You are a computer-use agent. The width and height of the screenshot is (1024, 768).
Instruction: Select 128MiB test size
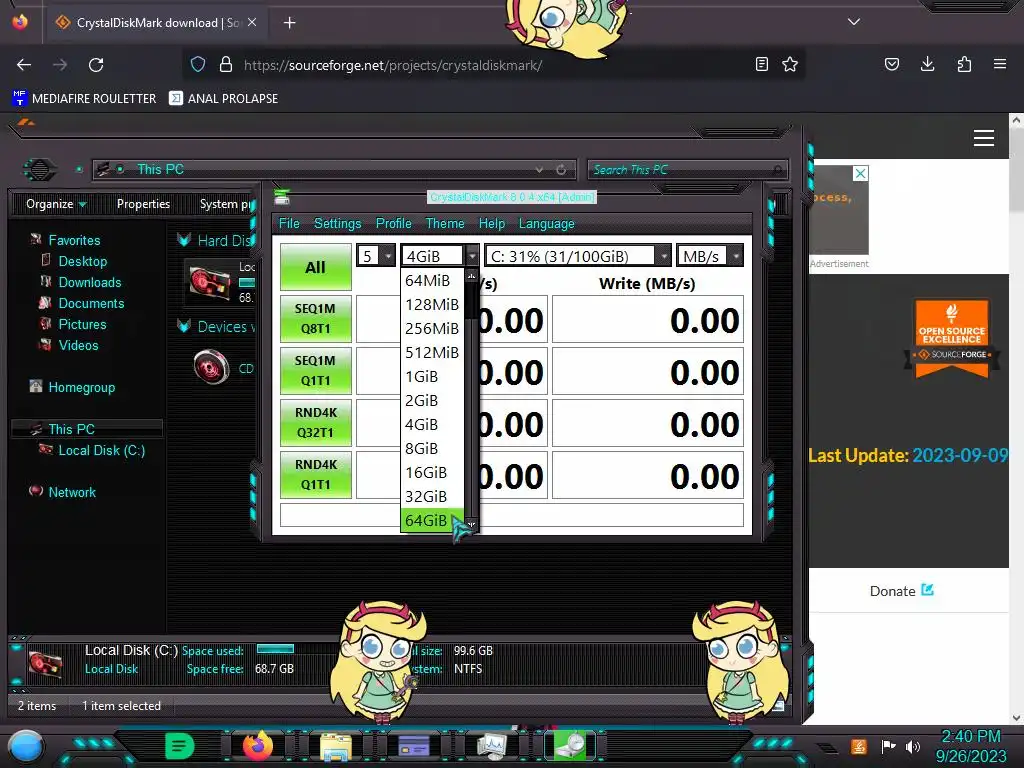[x=432, y=304]
